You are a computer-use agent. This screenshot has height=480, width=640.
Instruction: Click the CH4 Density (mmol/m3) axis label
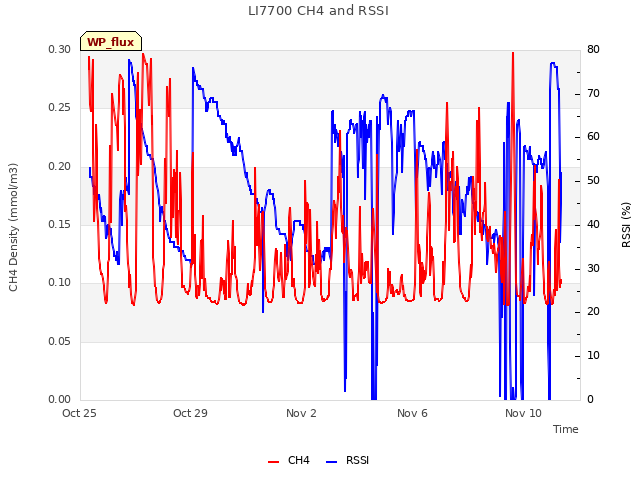point(13,227)
